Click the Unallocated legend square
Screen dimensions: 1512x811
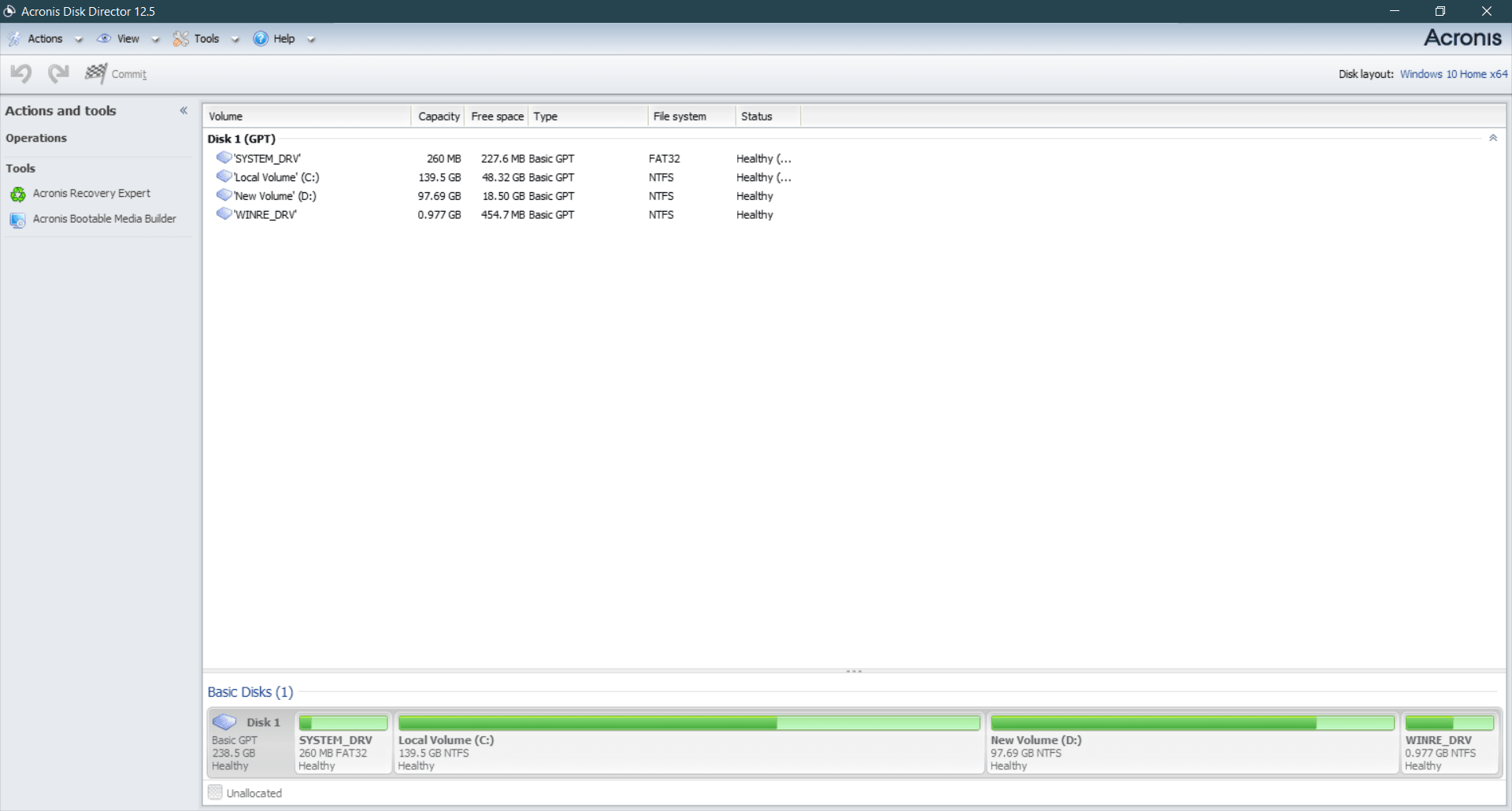(x=215, y=792)
